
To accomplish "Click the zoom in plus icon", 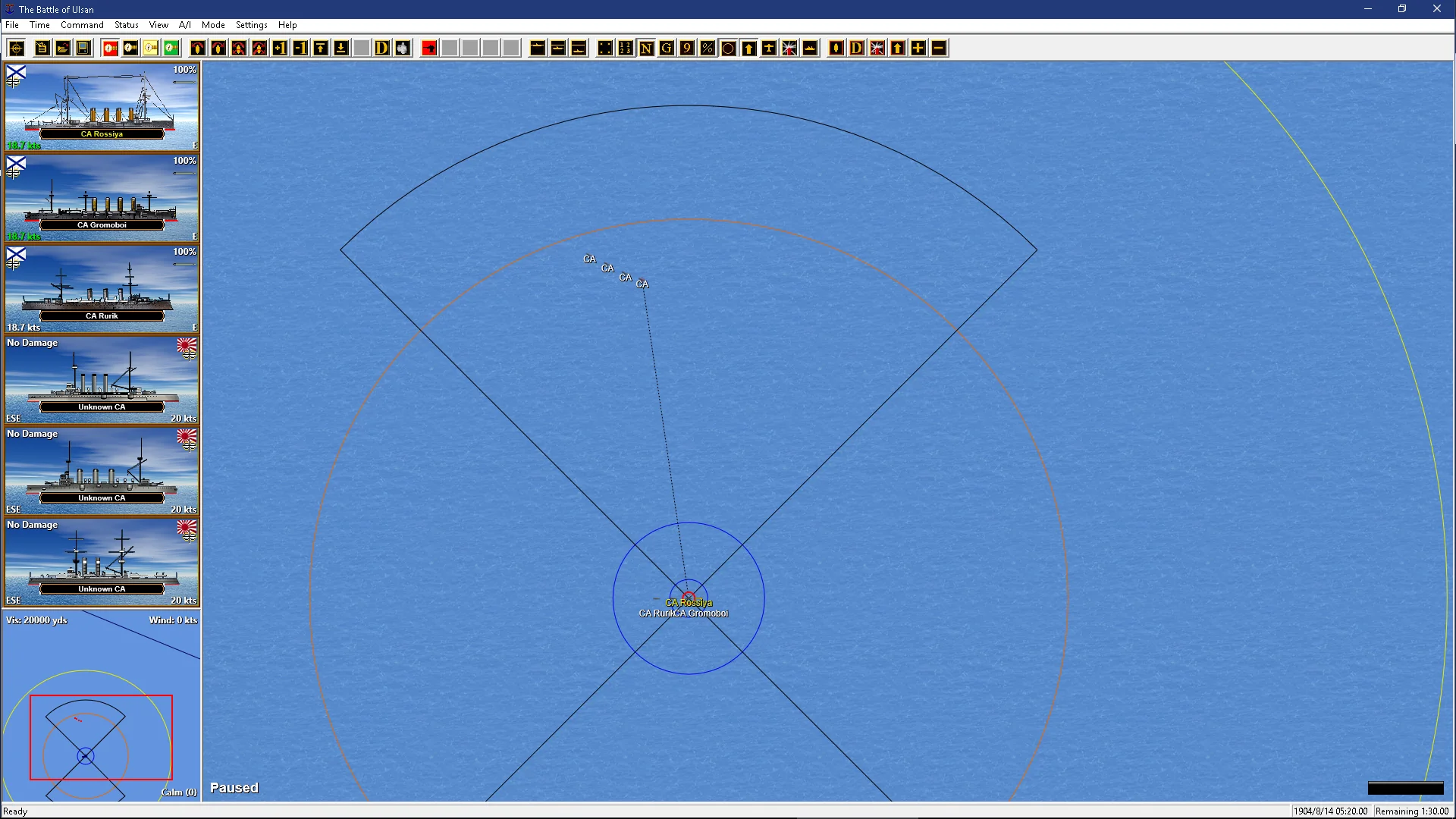I will tap(918, 49).
